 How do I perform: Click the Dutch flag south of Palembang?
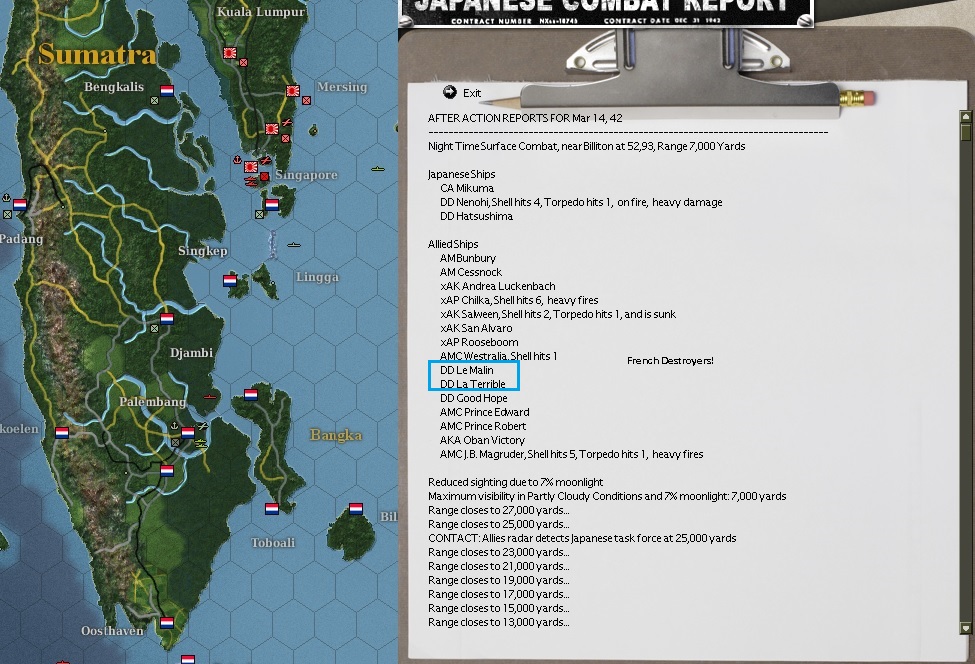tap(167, 471)
